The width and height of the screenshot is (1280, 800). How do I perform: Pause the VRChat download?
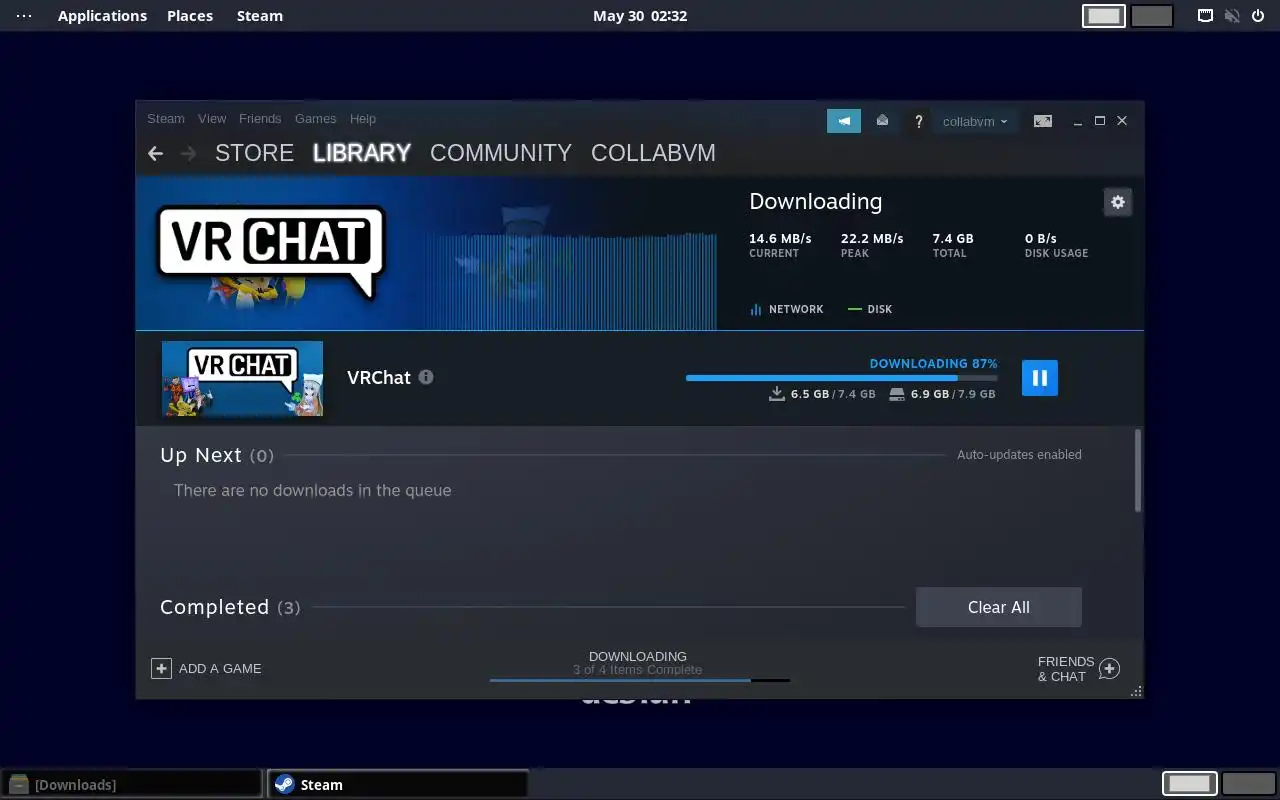pyautogui.click(x=1040, y=378)
